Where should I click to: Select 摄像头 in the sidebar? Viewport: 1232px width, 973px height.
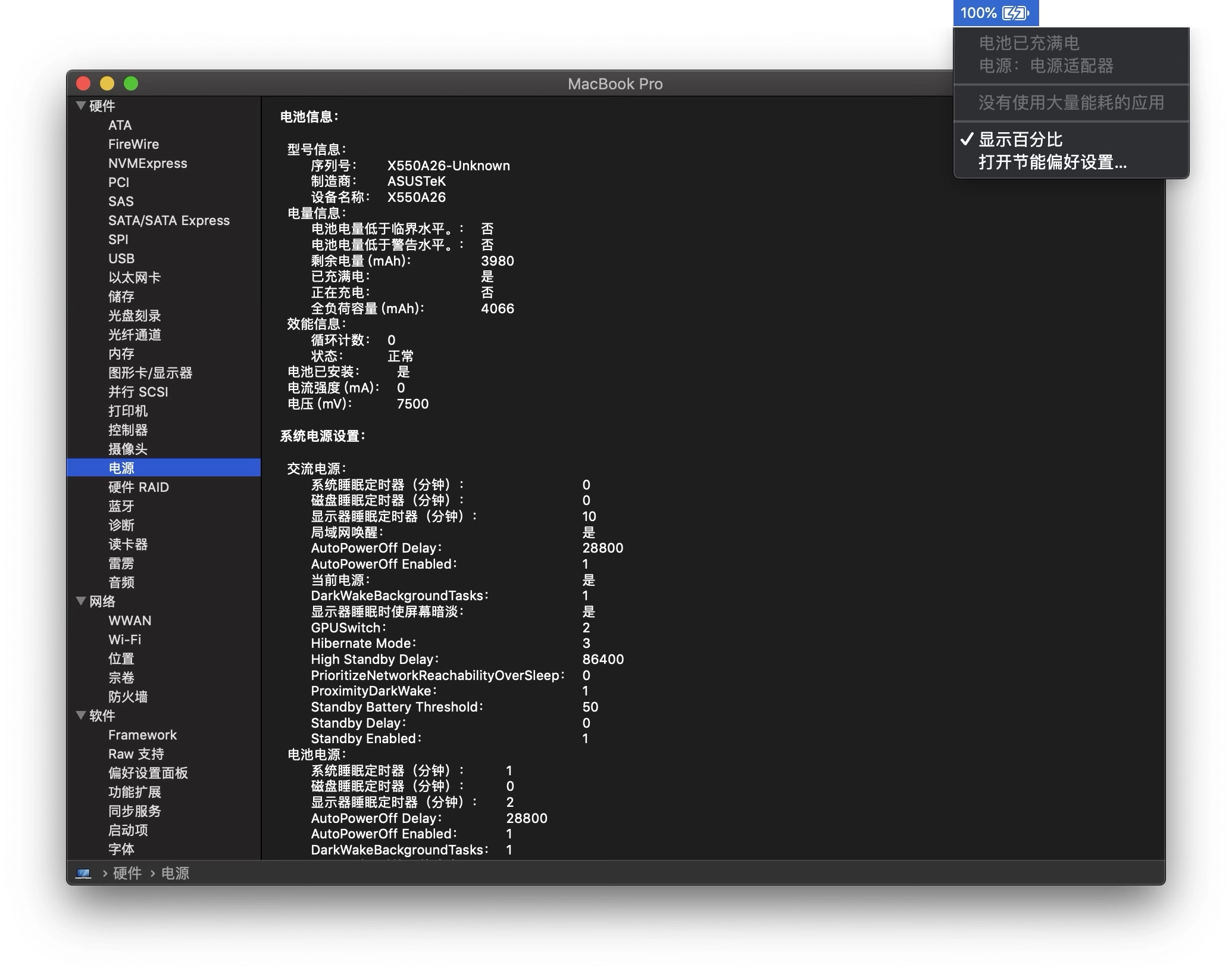point(128,449)
